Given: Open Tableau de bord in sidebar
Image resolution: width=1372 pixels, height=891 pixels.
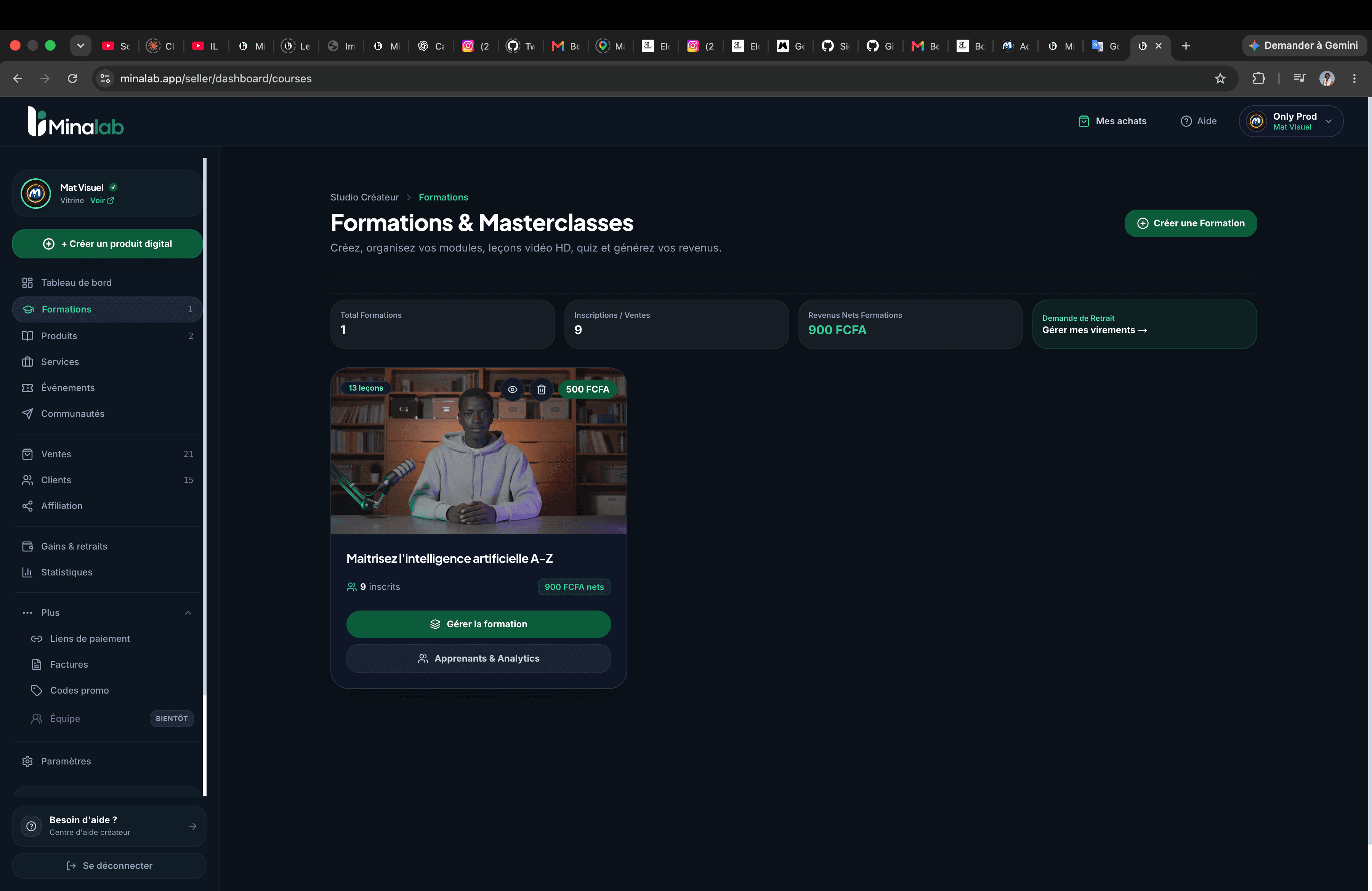Looking at the screenshot, I should point(107,282).
